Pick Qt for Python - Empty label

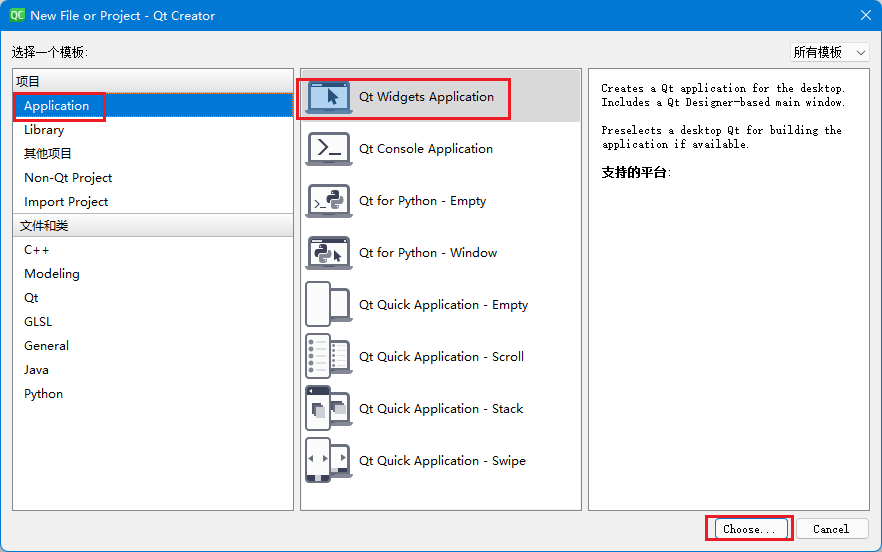pos(422,201)
